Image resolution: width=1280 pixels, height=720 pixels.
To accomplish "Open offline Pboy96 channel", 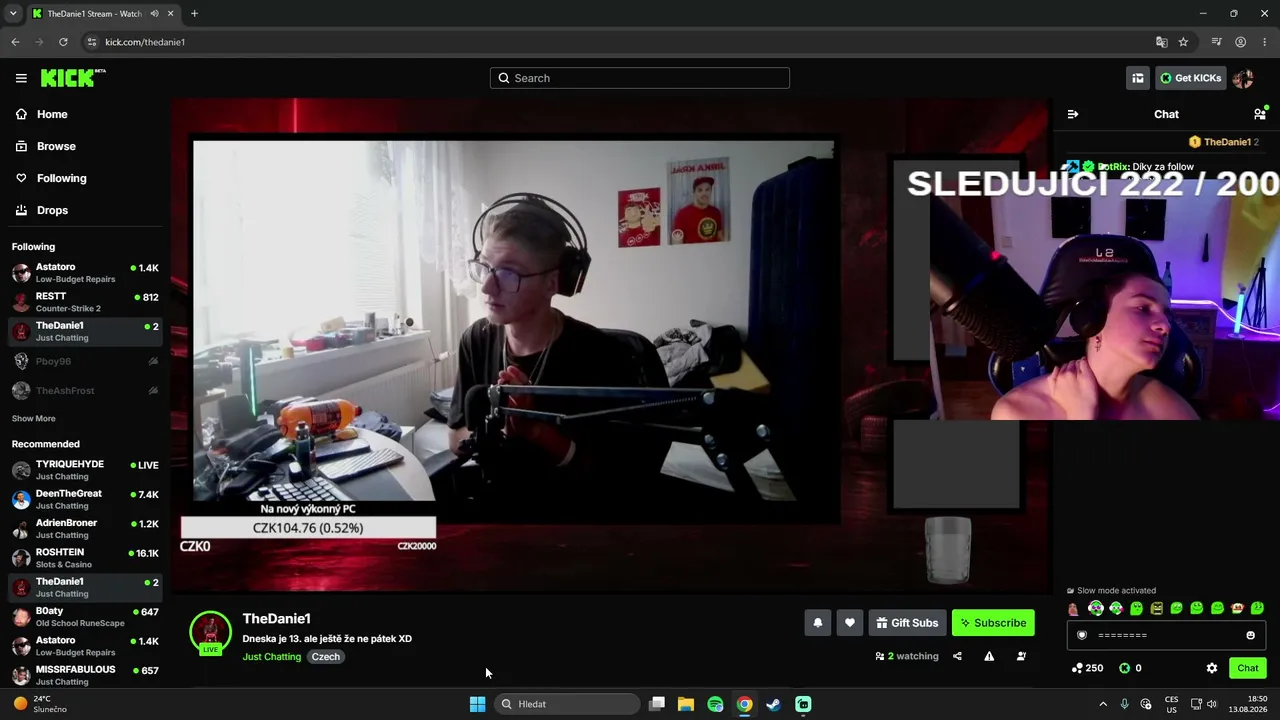I will click(x=84, y=361).
